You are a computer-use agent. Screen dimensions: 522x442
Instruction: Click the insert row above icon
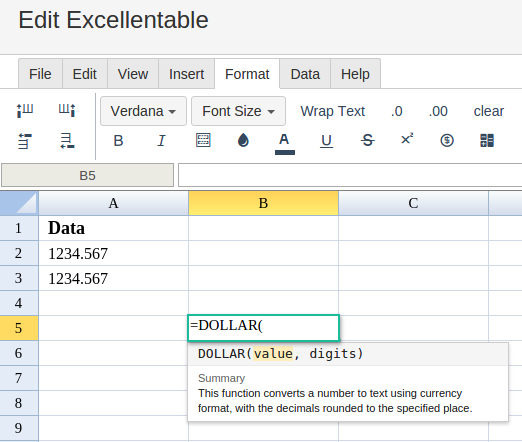pyautogui.click(x=25, y=141)
